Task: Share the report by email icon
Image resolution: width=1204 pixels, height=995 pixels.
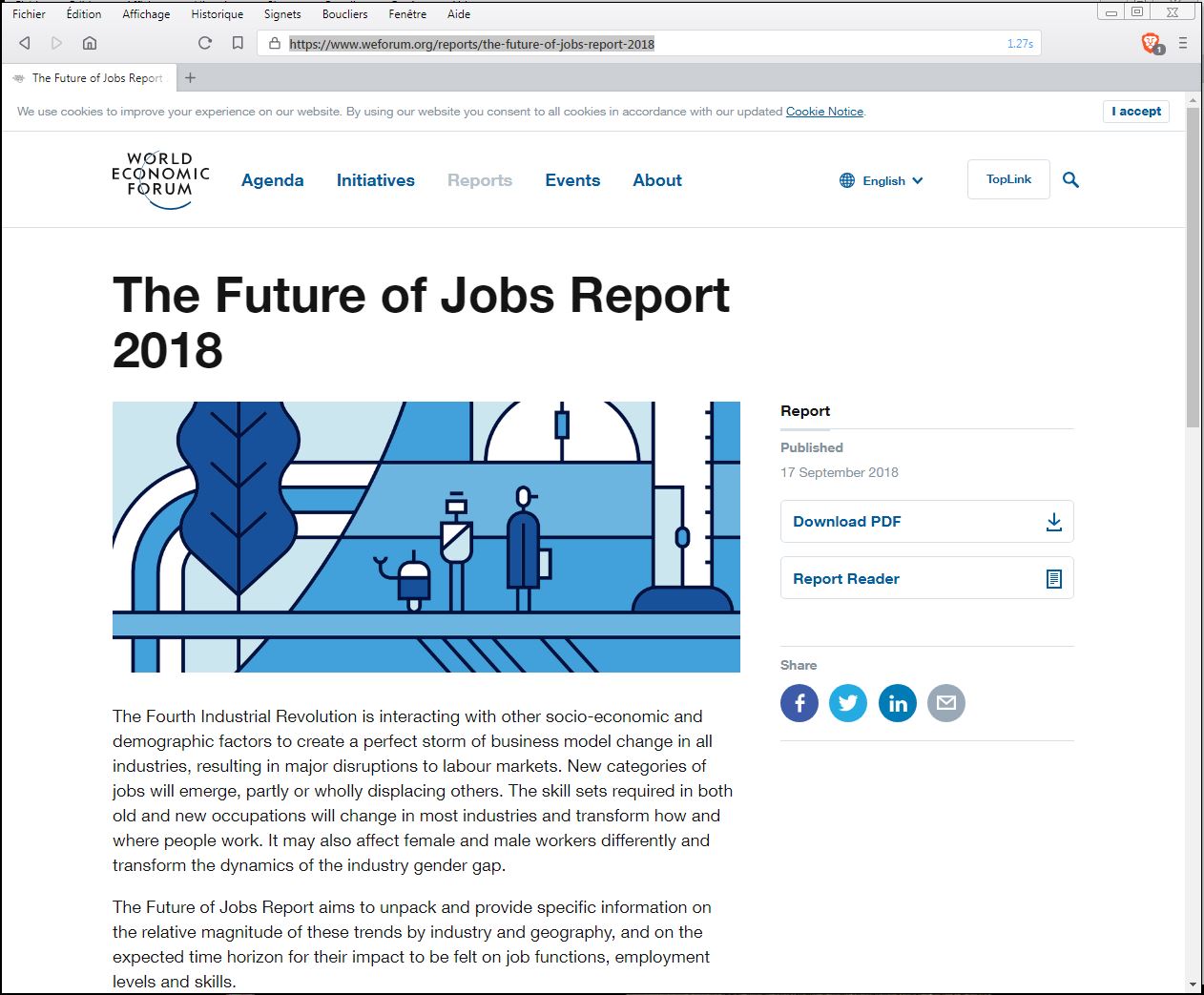Action: (x=946, y=703)
